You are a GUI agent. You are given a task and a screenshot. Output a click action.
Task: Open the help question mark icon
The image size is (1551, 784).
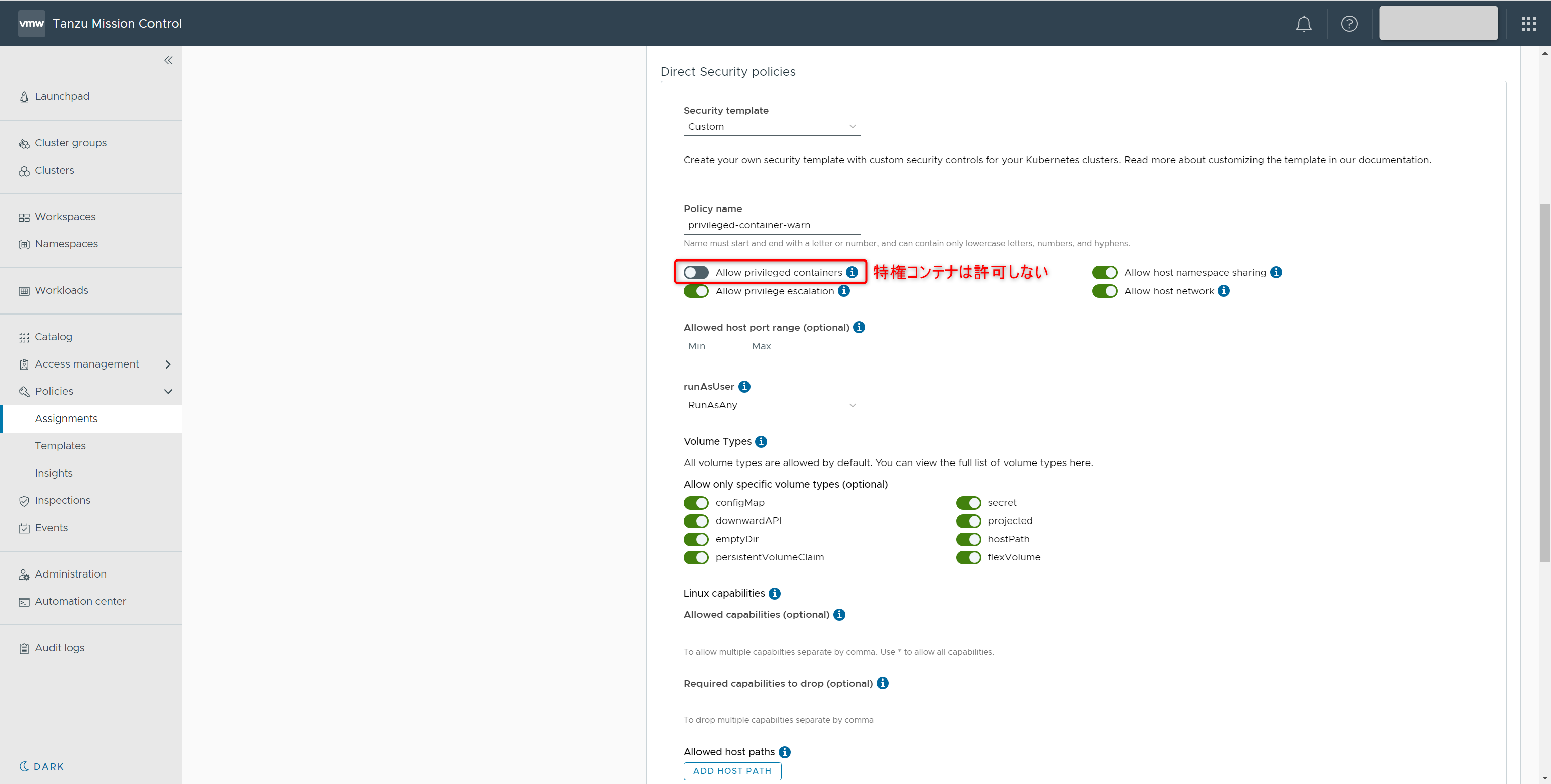pos(1349,24)
